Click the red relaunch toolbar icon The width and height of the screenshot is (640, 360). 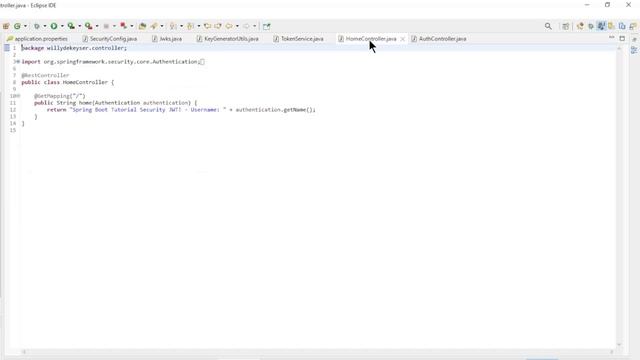(123, 26)
